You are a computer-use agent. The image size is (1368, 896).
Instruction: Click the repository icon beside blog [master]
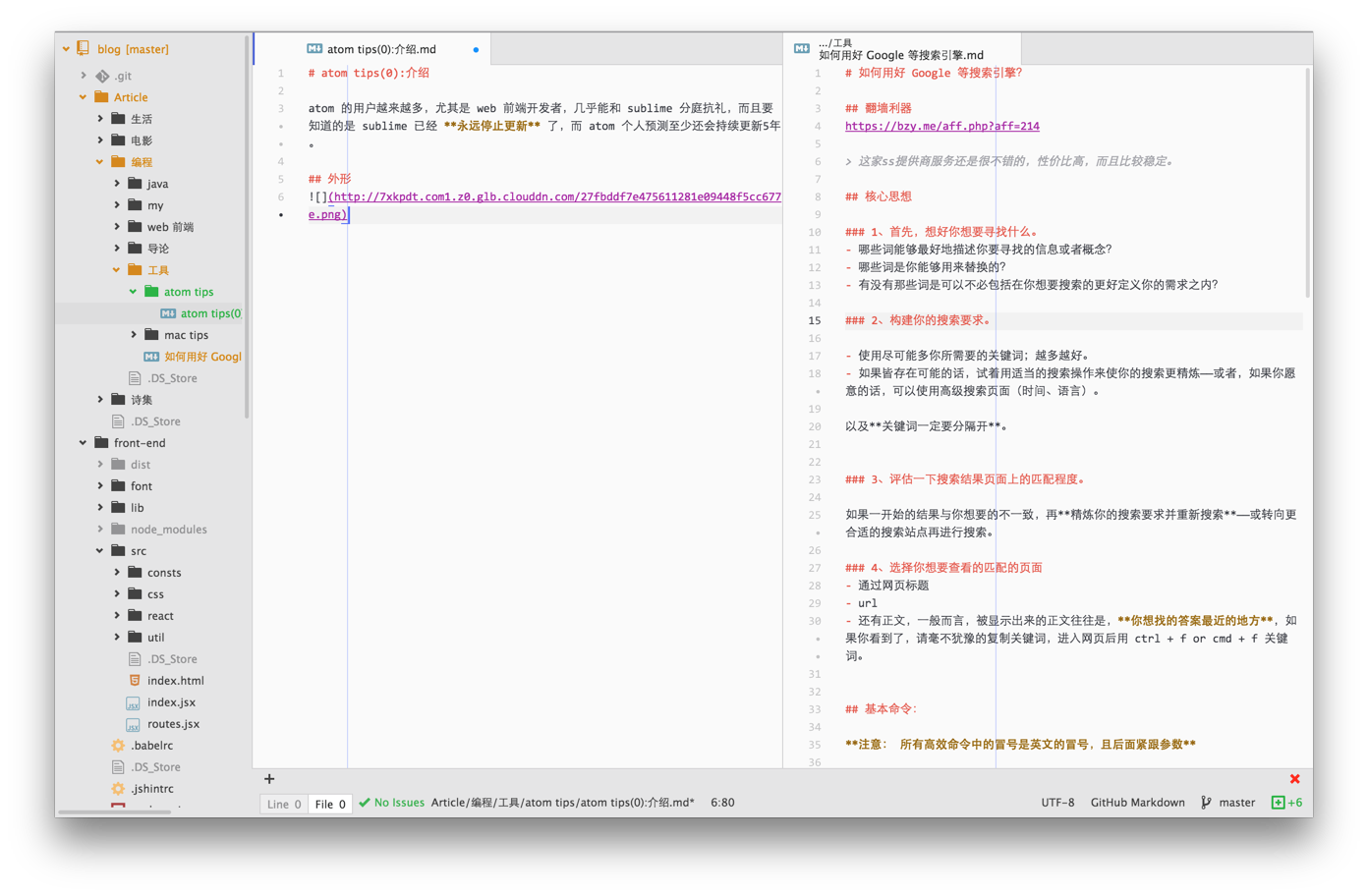tap(85, 49)
